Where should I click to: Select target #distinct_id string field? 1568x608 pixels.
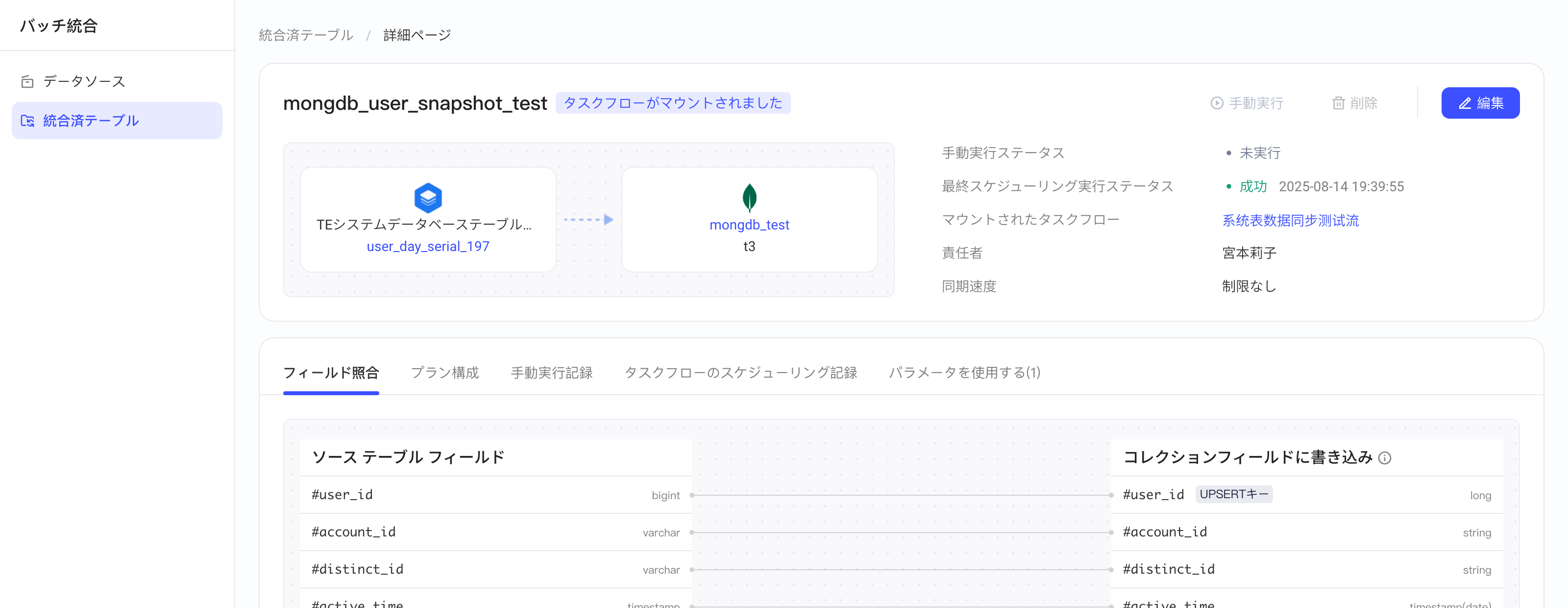[1307, 569]
